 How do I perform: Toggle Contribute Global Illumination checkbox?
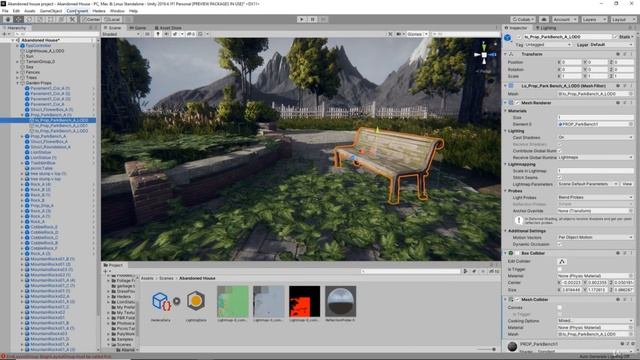click(x=560, y=151)
